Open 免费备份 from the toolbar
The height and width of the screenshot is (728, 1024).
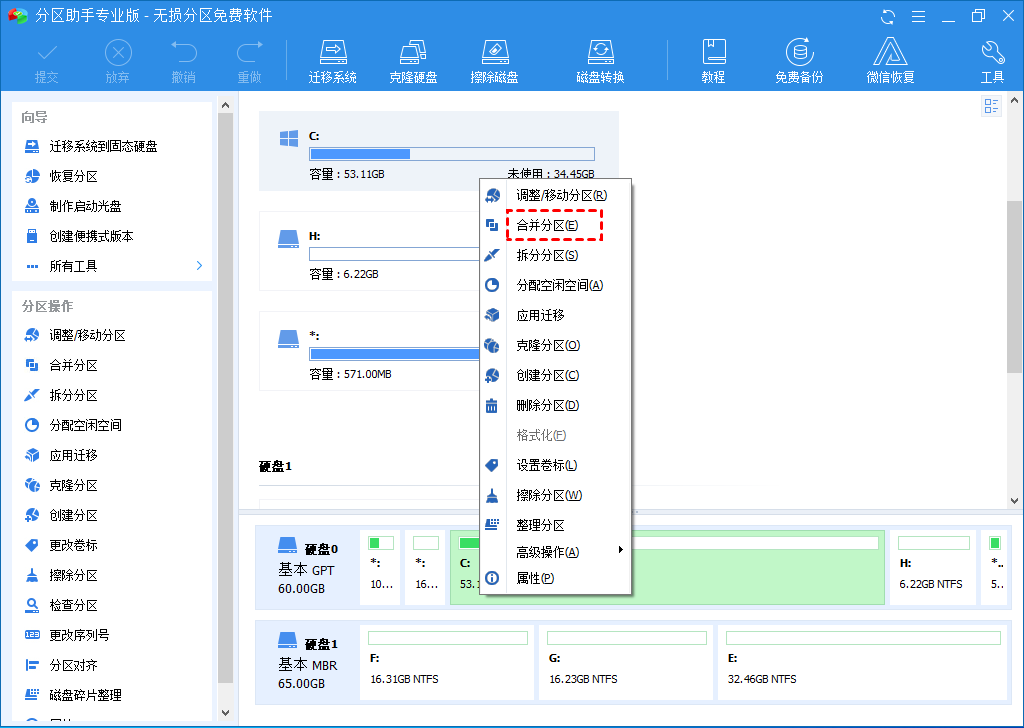(x=798, y=58)
